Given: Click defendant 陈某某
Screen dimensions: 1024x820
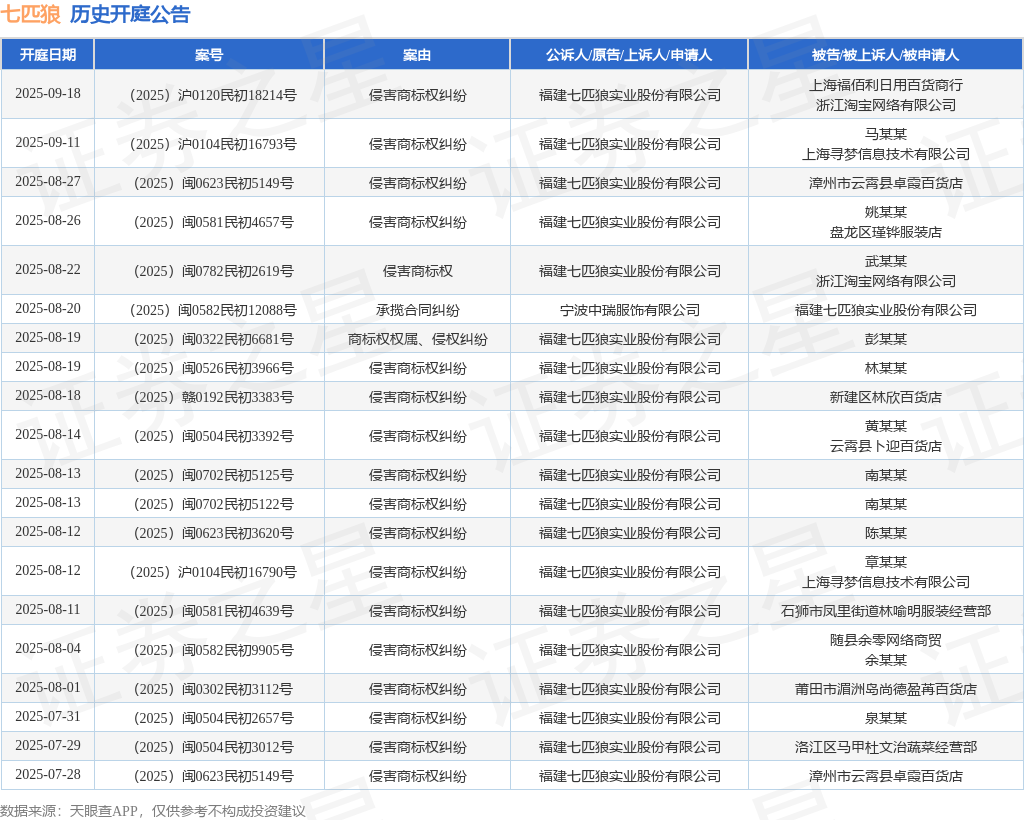Looking at the screenshot, I should coord(886,533).
